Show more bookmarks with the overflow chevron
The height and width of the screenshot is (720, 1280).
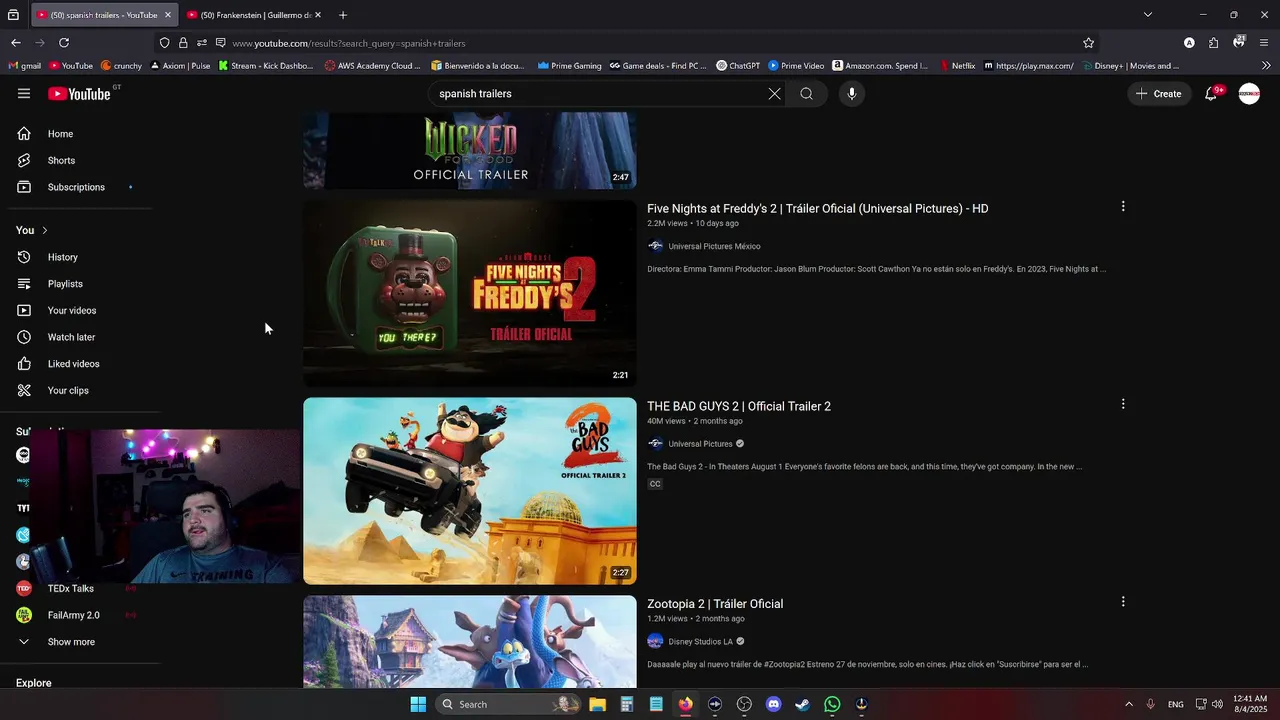[x=1266, y=66]
